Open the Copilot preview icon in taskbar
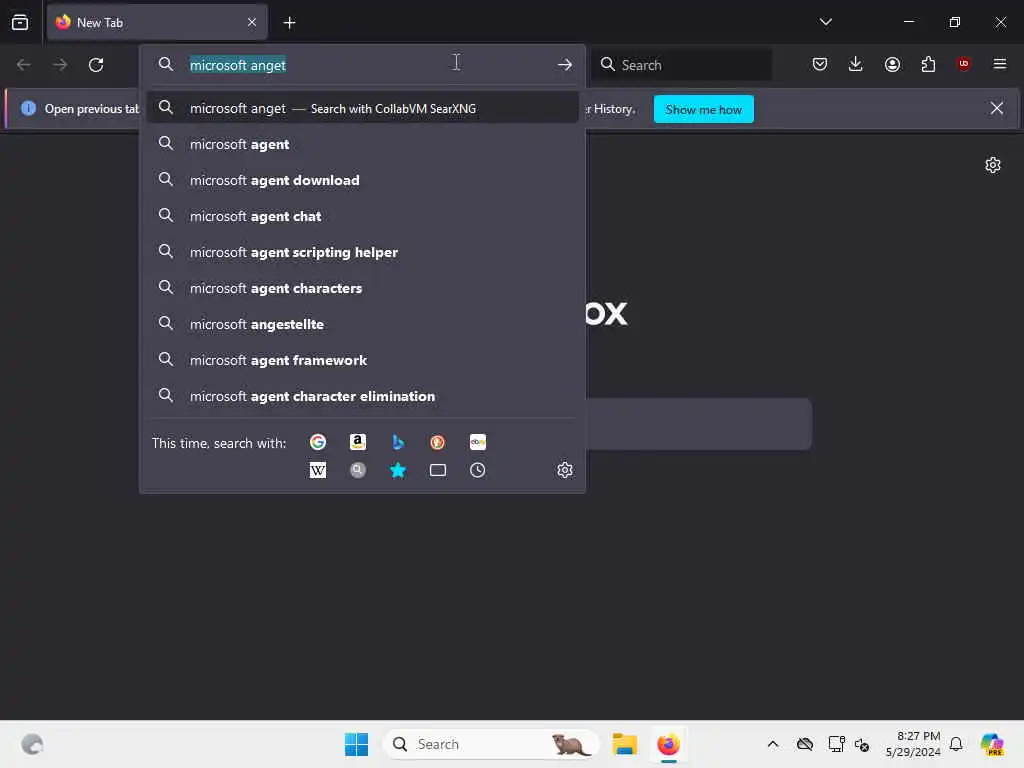This screenshot has width=1024, height=768. click(992, 744)
